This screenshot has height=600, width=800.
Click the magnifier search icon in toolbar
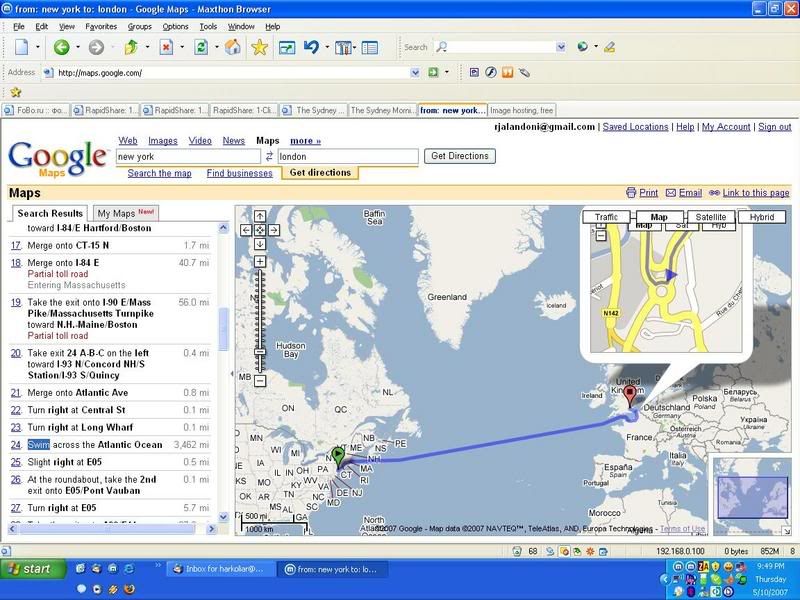441,47
